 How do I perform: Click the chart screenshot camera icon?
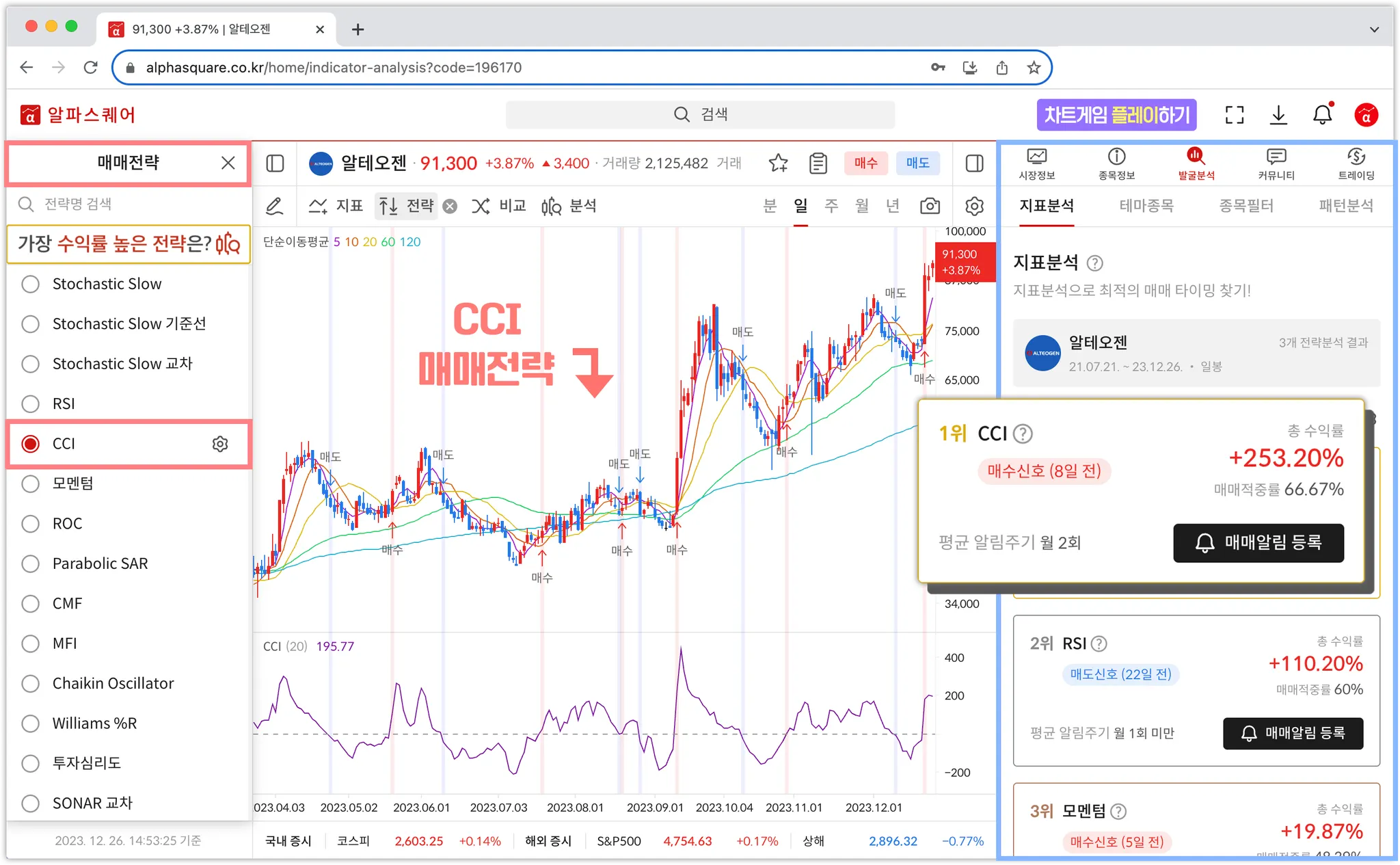click(x=930, y=206)
